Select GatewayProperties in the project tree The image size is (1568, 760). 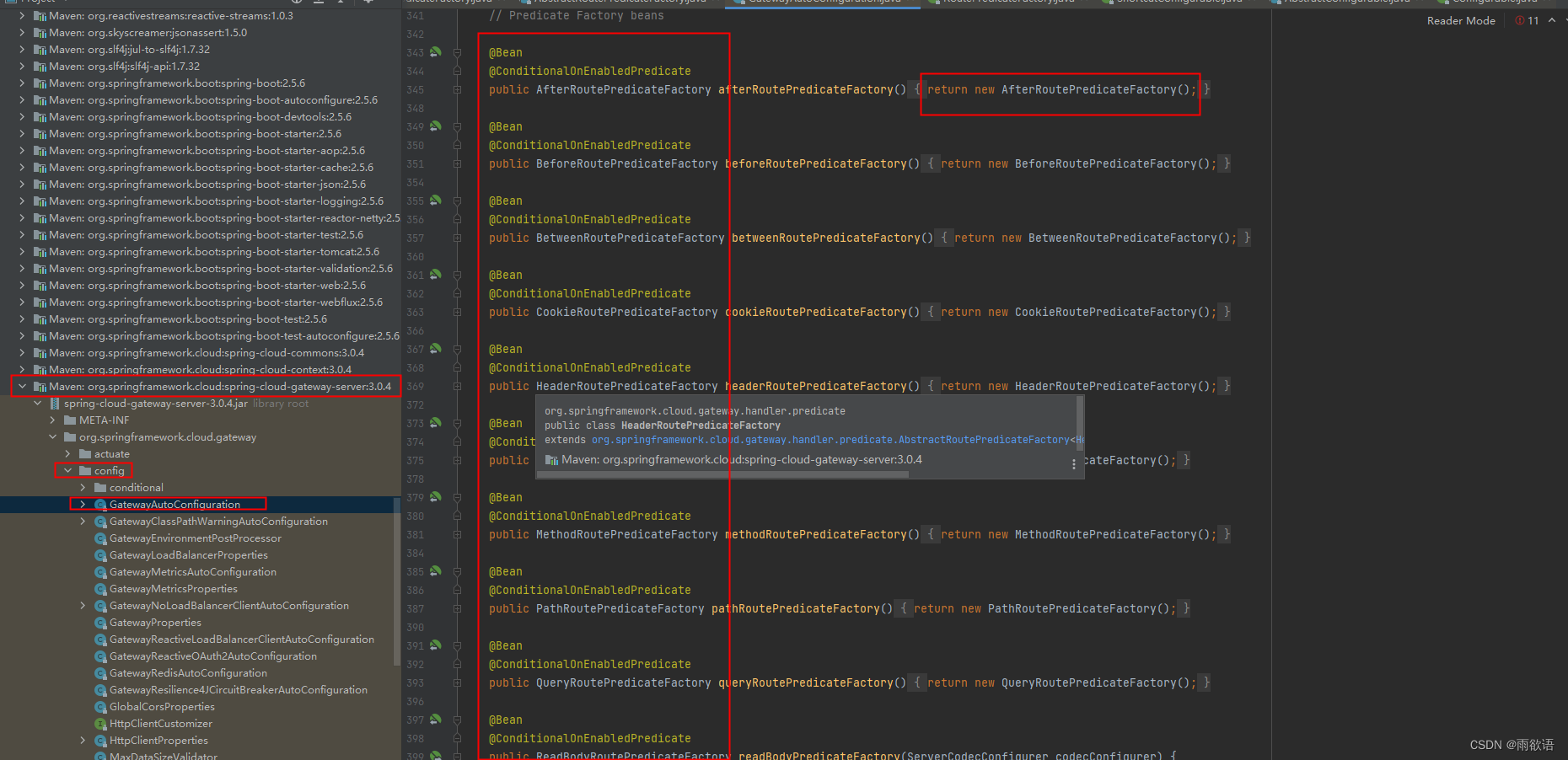155,623
